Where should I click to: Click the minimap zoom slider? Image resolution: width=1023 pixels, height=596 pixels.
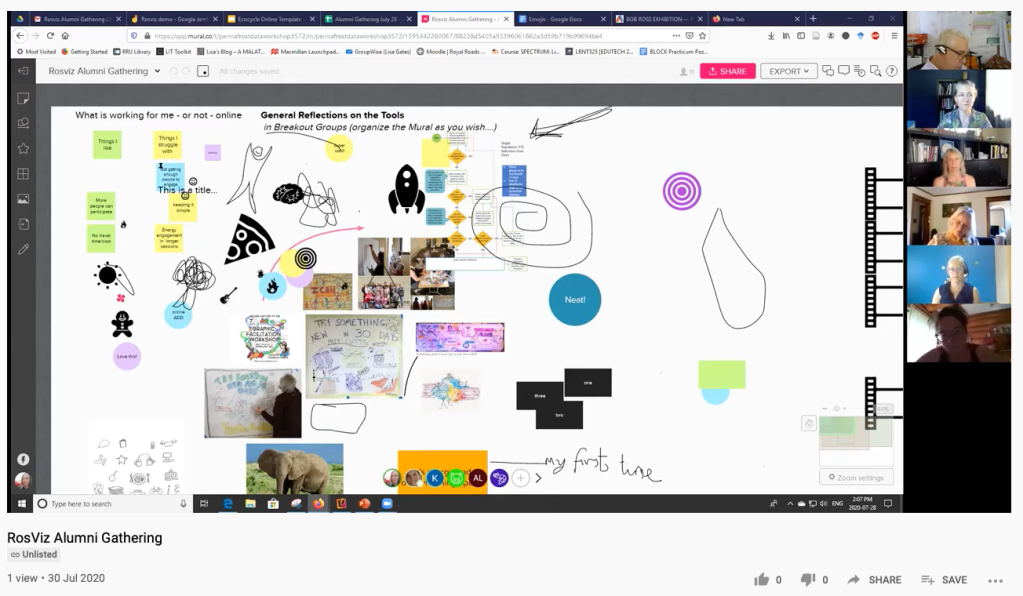tap(837, 408)
